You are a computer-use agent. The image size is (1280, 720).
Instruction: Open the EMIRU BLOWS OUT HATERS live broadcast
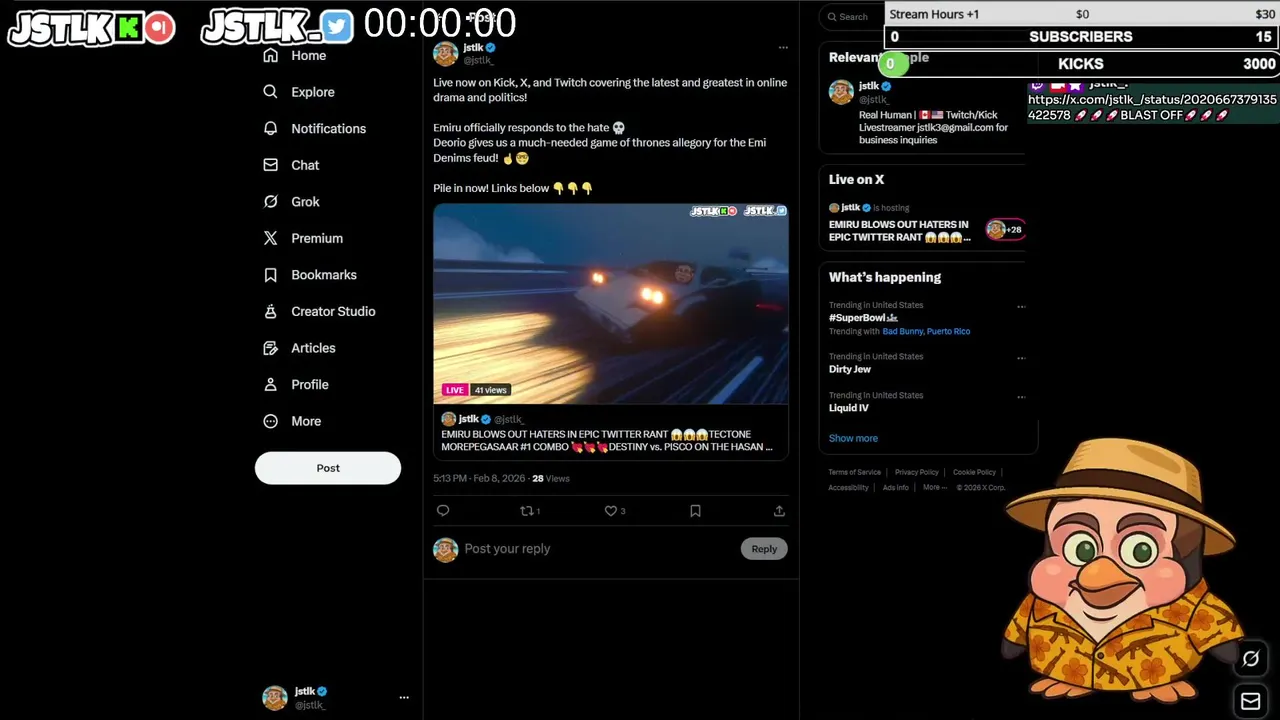(x=899, y=231)
